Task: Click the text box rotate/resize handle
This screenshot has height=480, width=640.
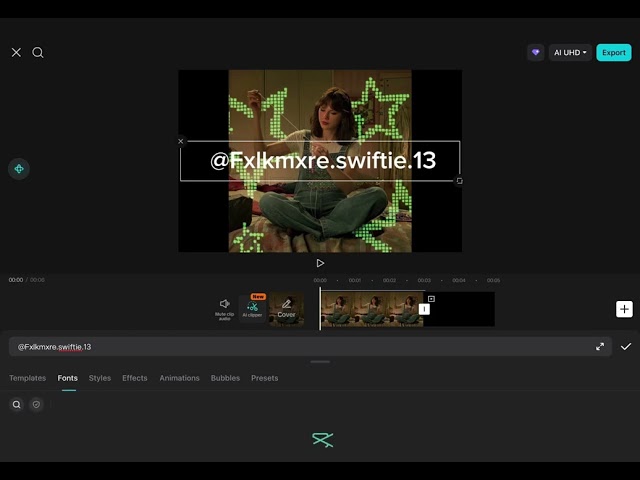Action: 459,181
